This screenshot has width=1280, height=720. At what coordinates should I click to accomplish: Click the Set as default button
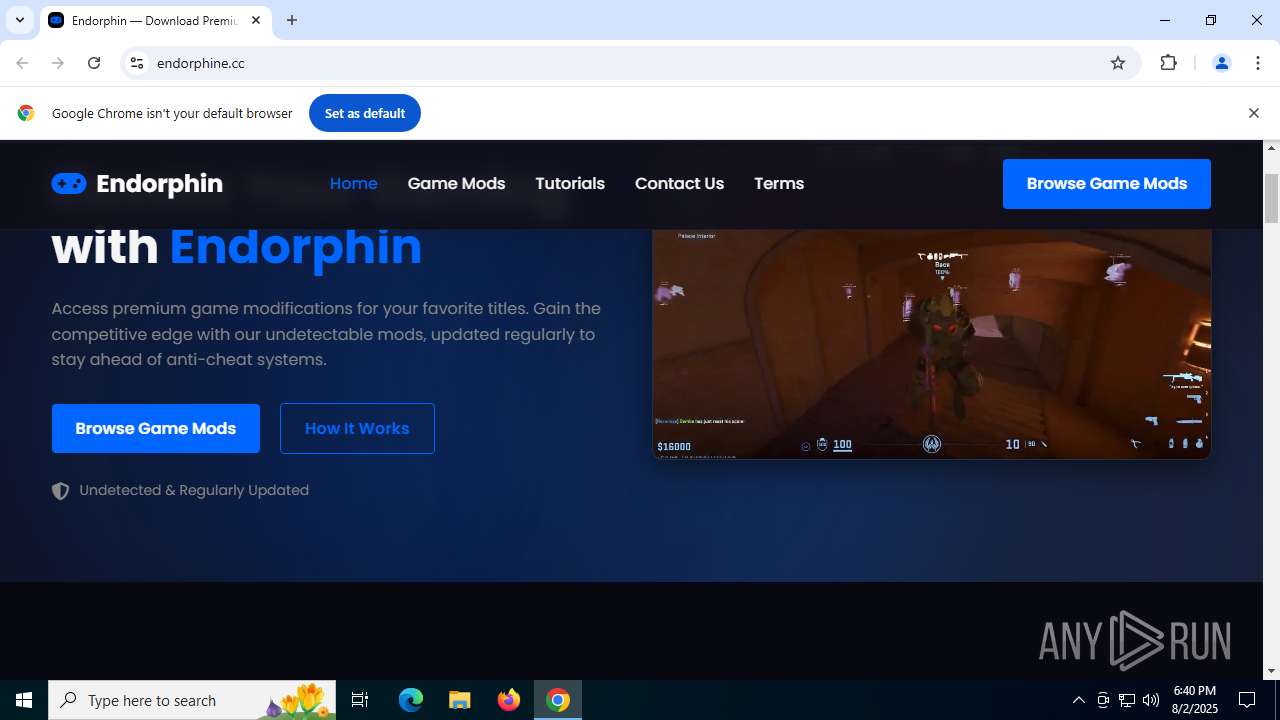pos(365,113)
